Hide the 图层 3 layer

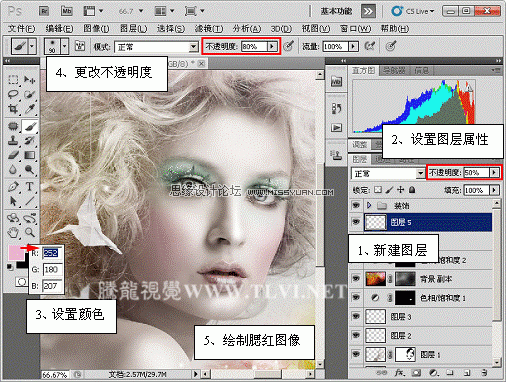tap(356, 316)
